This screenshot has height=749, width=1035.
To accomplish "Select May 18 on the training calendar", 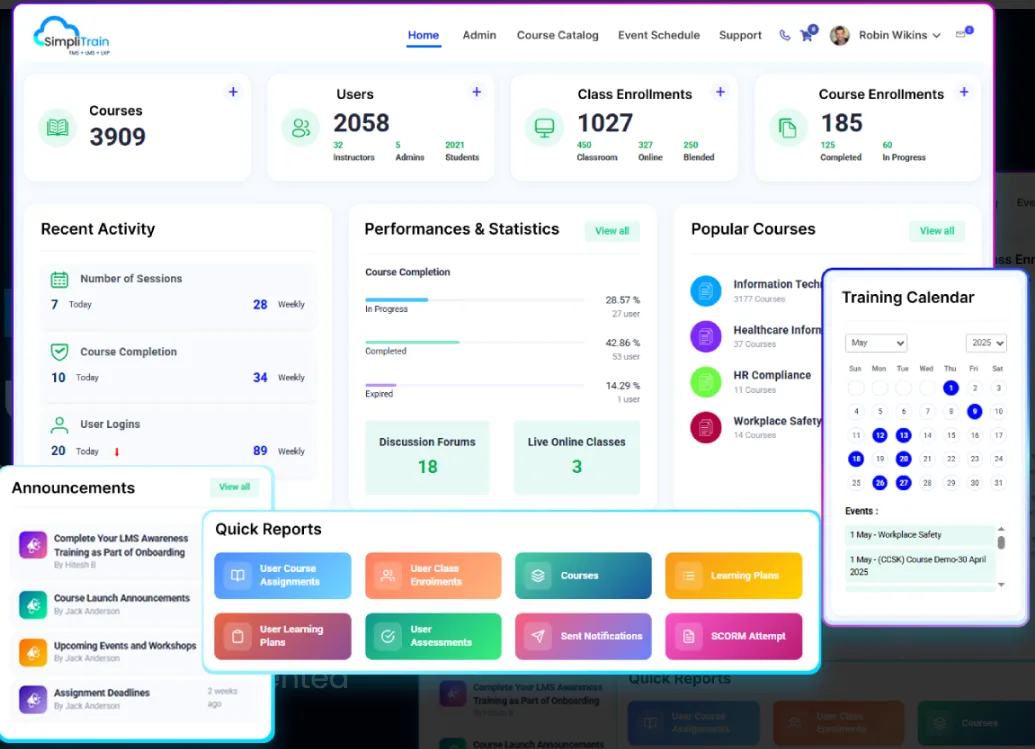I will [x=854, y=459].
